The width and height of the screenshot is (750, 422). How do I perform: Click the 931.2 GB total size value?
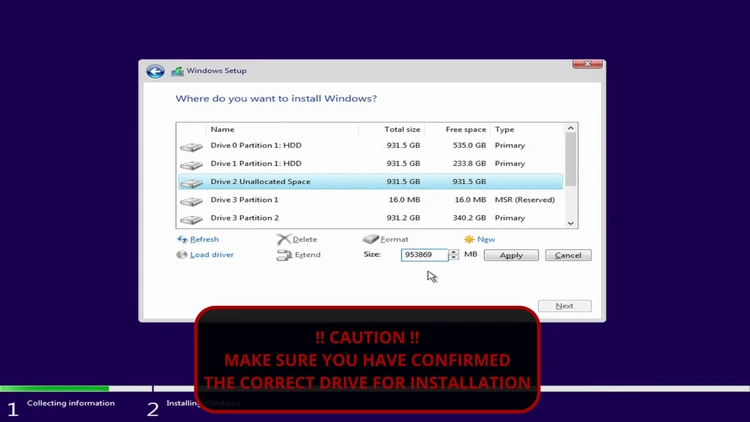coord(403,218)
